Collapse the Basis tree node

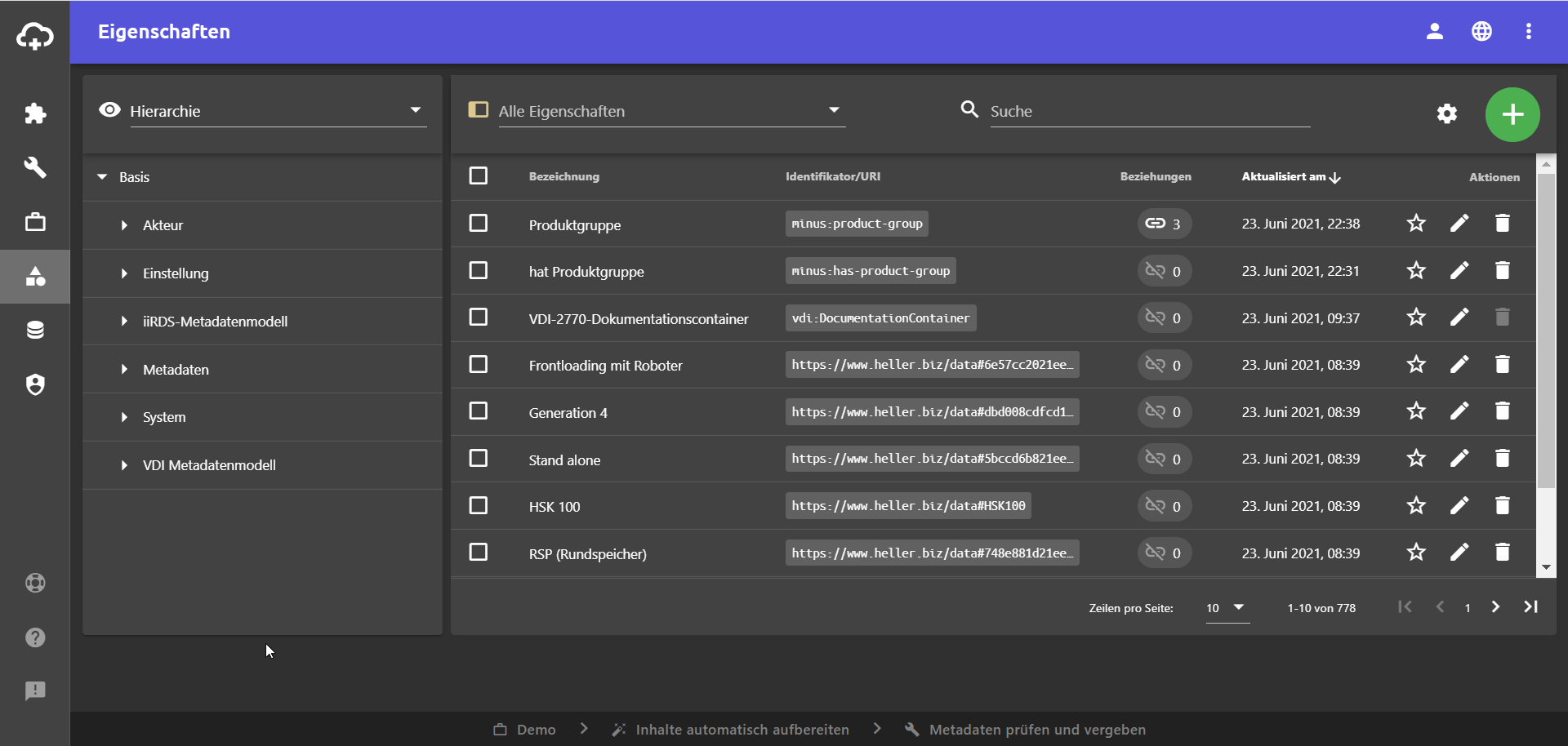102,177
